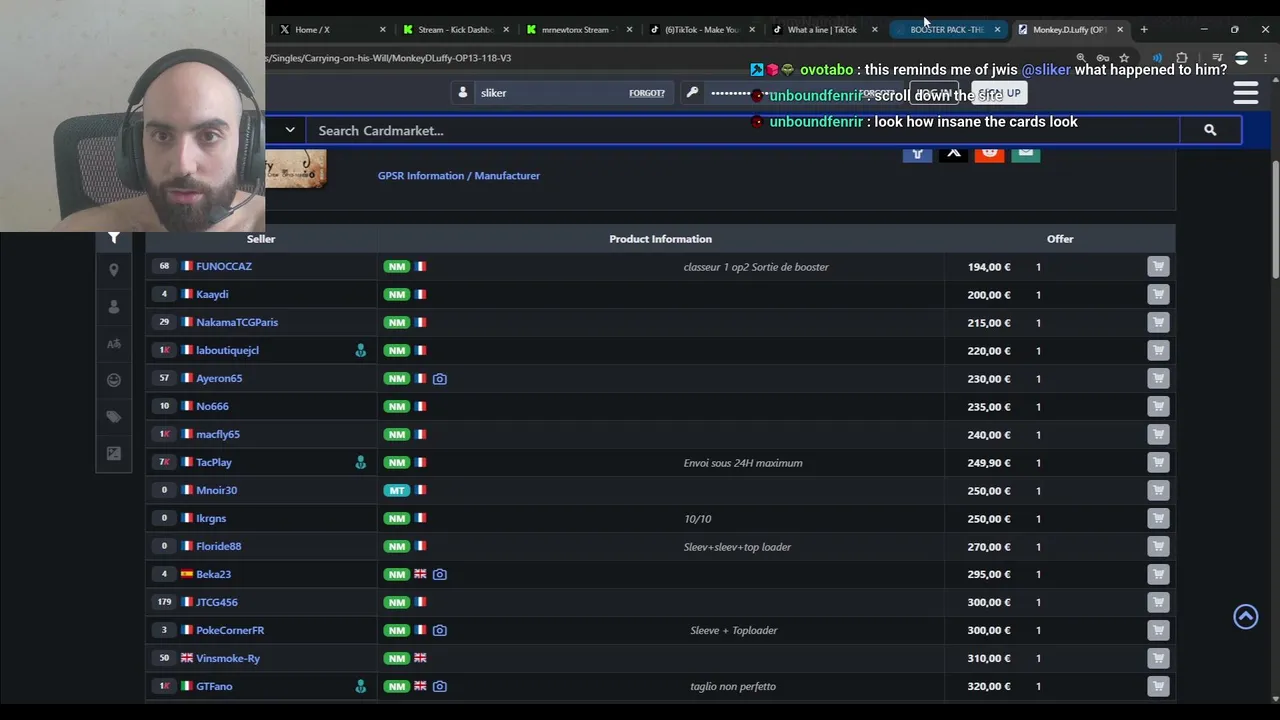The image size is (1280, 720).
Task: Expand the seller type person filter
Action: [x=114, y=307]
